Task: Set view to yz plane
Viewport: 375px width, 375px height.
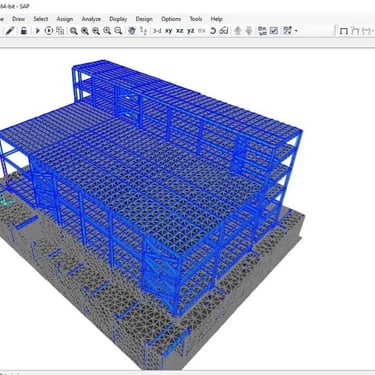Action: tap(191, 31)
